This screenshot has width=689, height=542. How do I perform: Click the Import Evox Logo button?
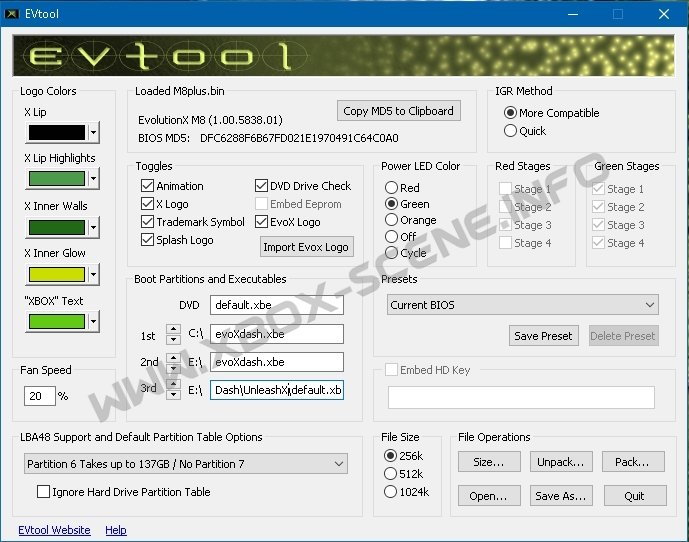(306, 247)
